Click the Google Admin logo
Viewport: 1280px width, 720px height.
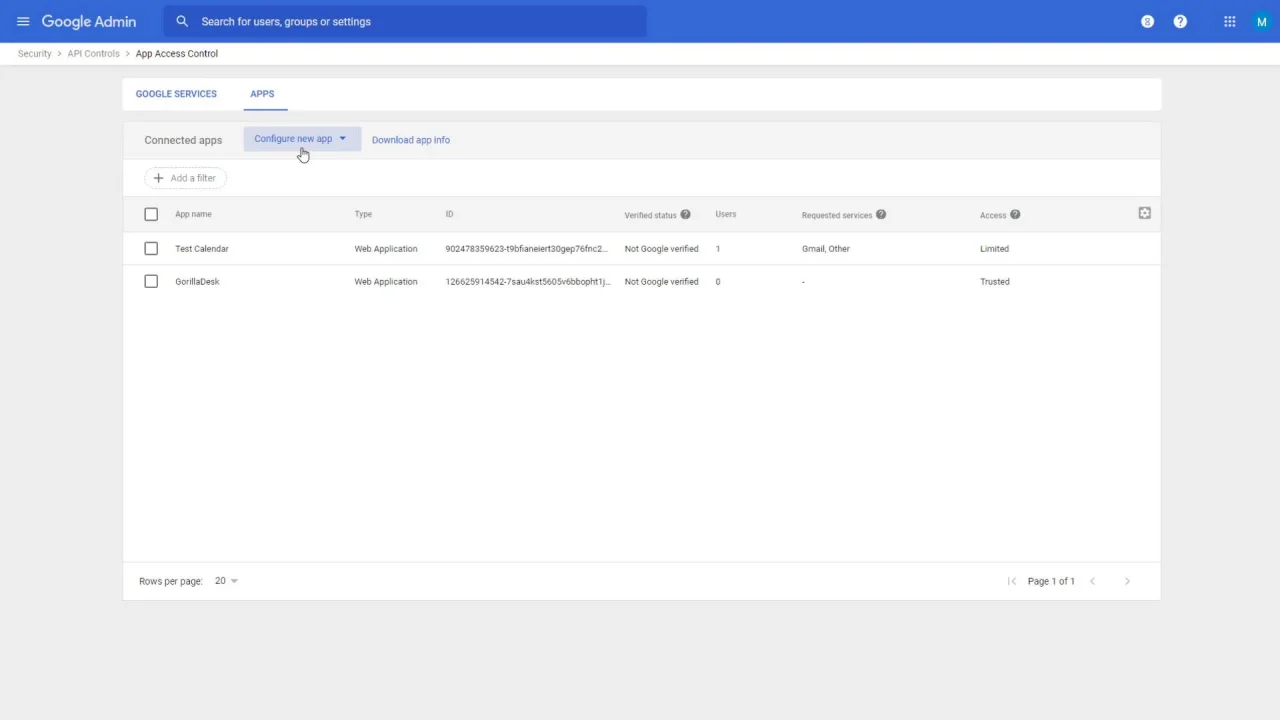pos(89,21)
